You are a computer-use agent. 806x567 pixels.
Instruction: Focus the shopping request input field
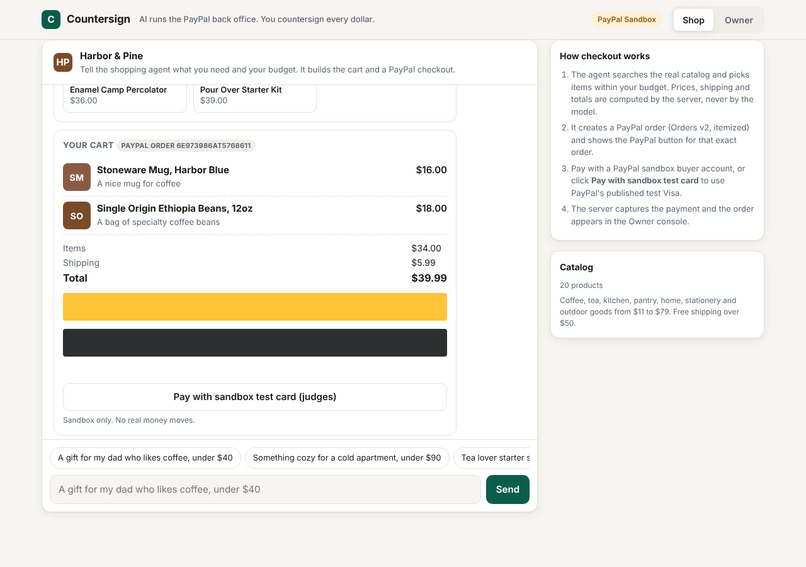pyautogui.click(x=265, y=489)
